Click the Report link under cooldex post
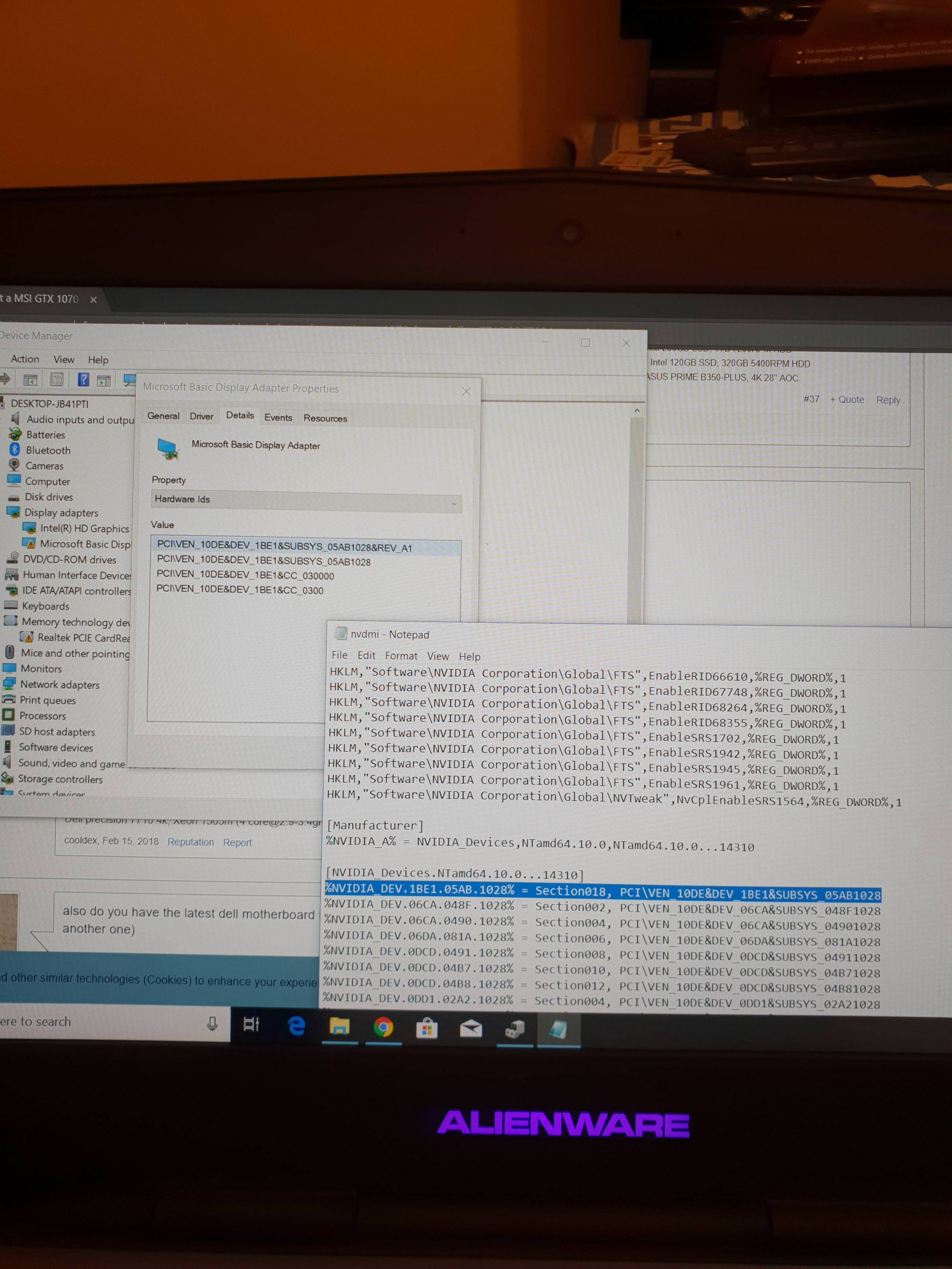The image size is (952, 1269). [237, 842]
